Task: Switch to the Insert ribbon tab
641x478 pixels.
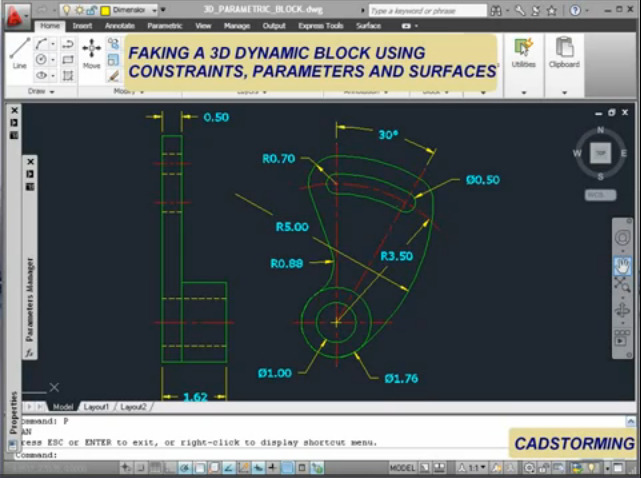Action: click(x=82, y=26)
